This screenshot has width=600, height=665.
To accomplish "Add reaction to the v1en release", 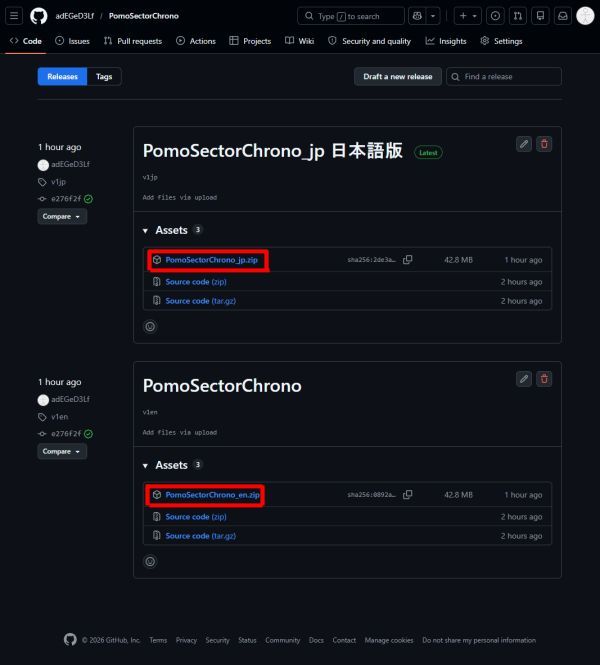I will [x=150, y=562].
